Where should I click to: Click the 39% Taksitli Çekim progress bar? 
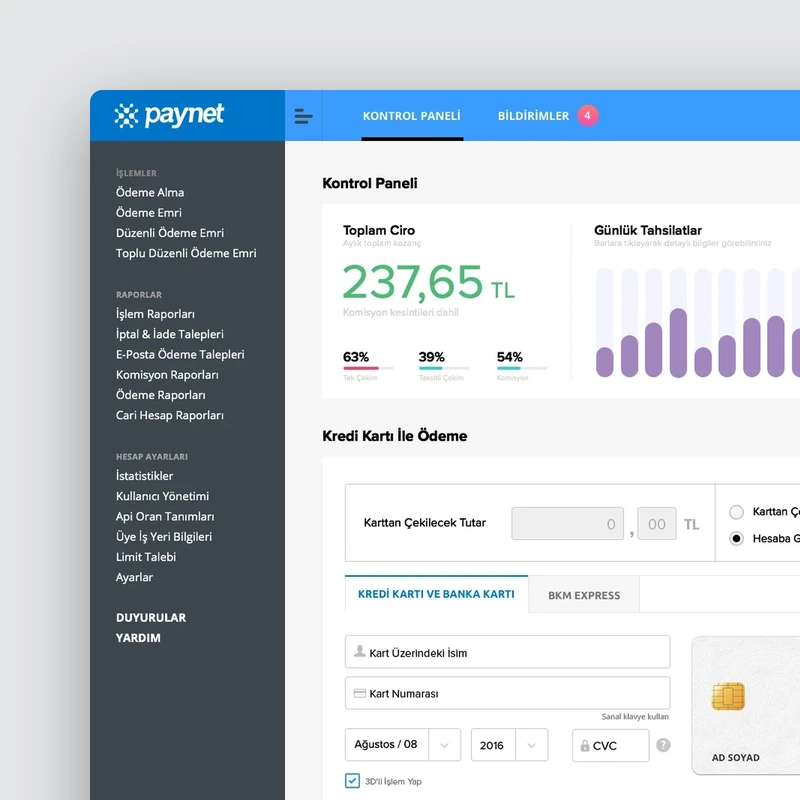(443, 368)
